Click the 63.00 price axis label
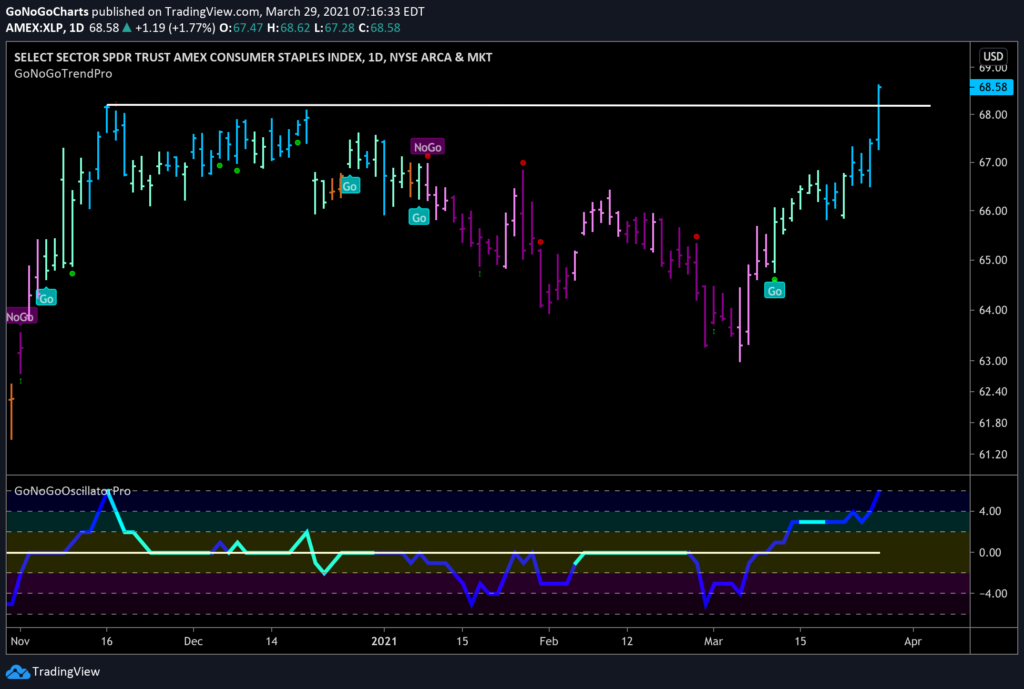1024x689 pixels. 993,361
